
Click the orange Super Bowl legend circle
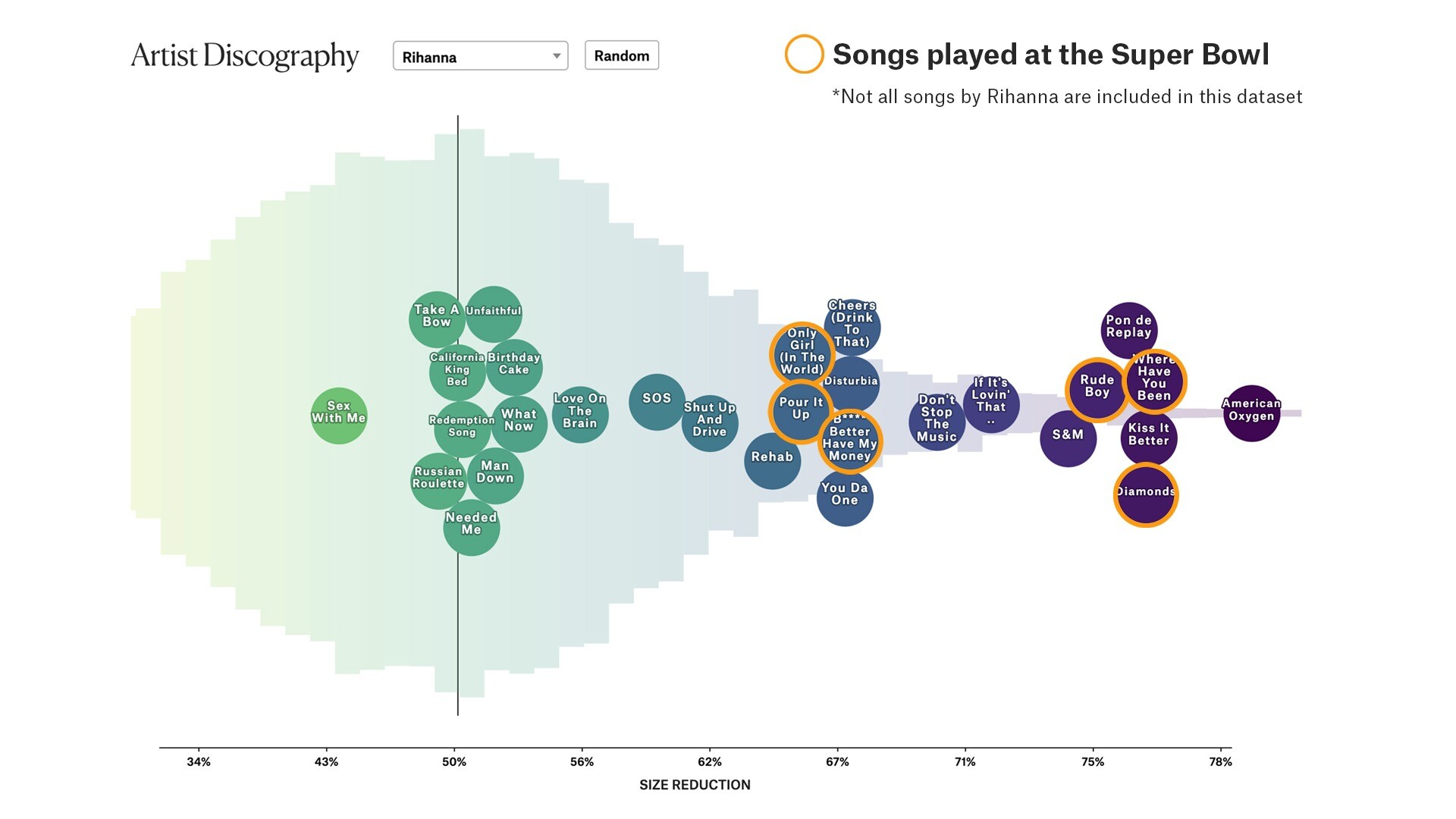[804, 55]
